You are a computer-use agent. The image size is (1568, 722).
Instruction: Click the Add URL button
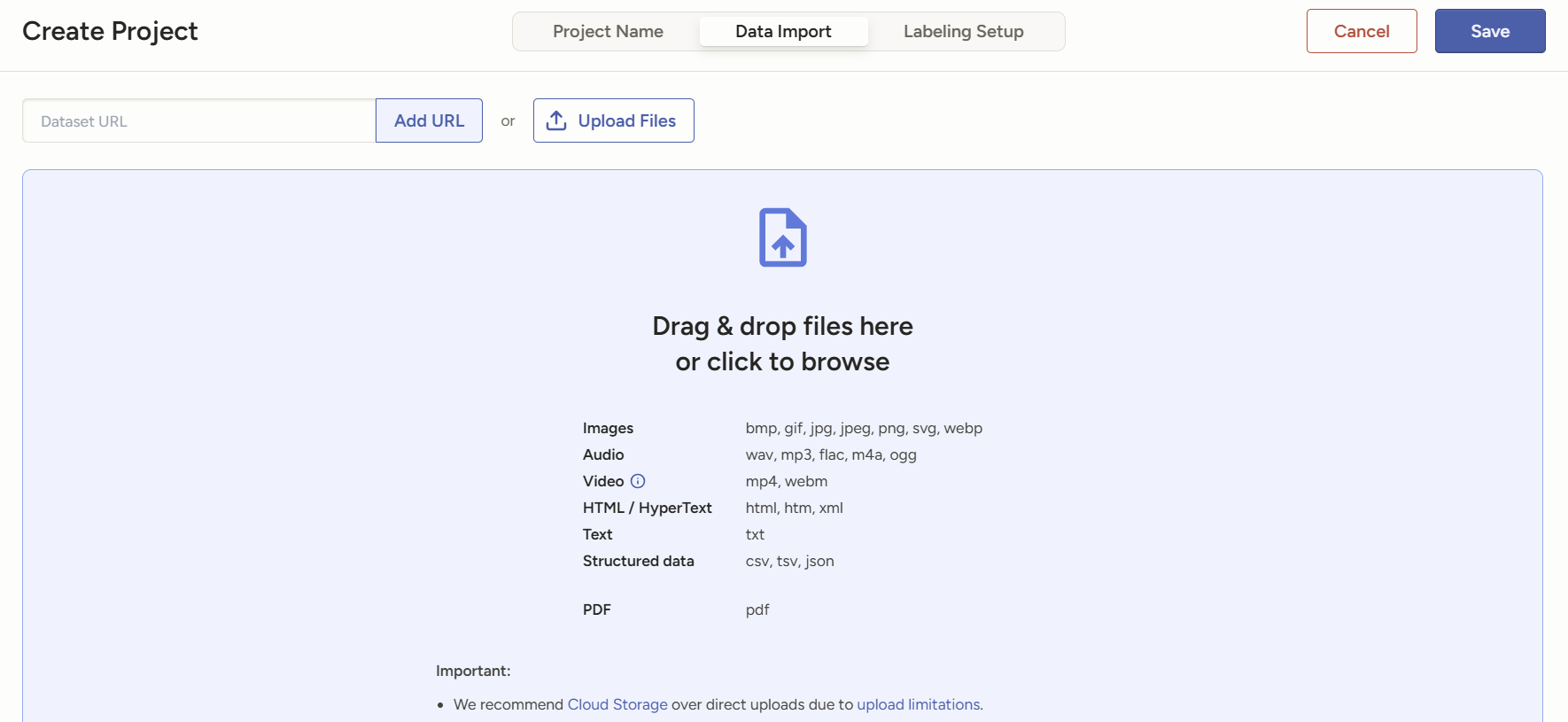tap(429, 120)
